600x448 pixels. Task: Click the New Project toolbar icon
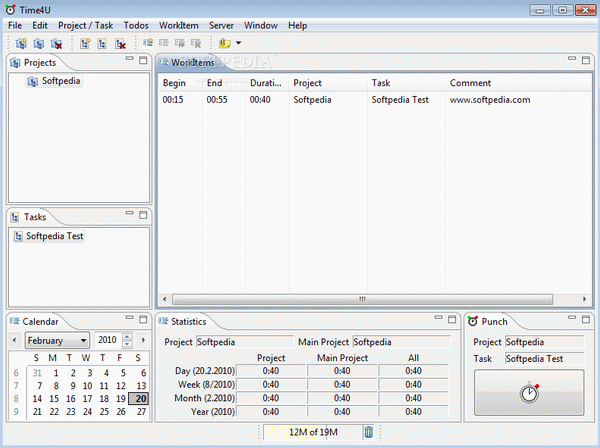(x=21, y=43)
